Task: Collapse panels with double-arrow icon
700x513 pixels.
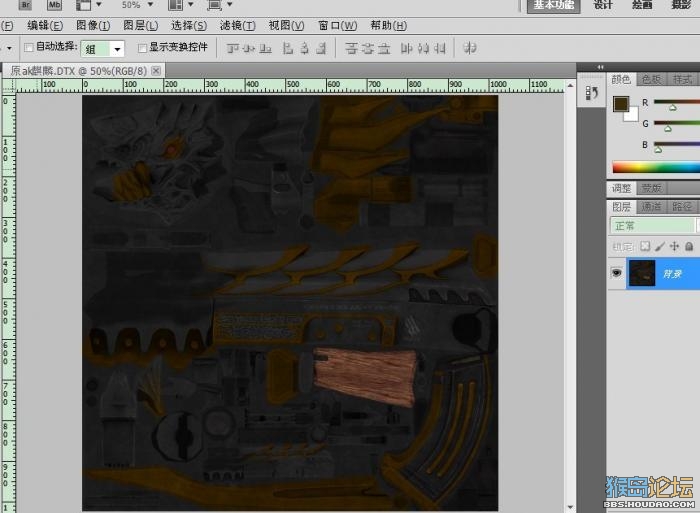Action: (x=600, y=67)
